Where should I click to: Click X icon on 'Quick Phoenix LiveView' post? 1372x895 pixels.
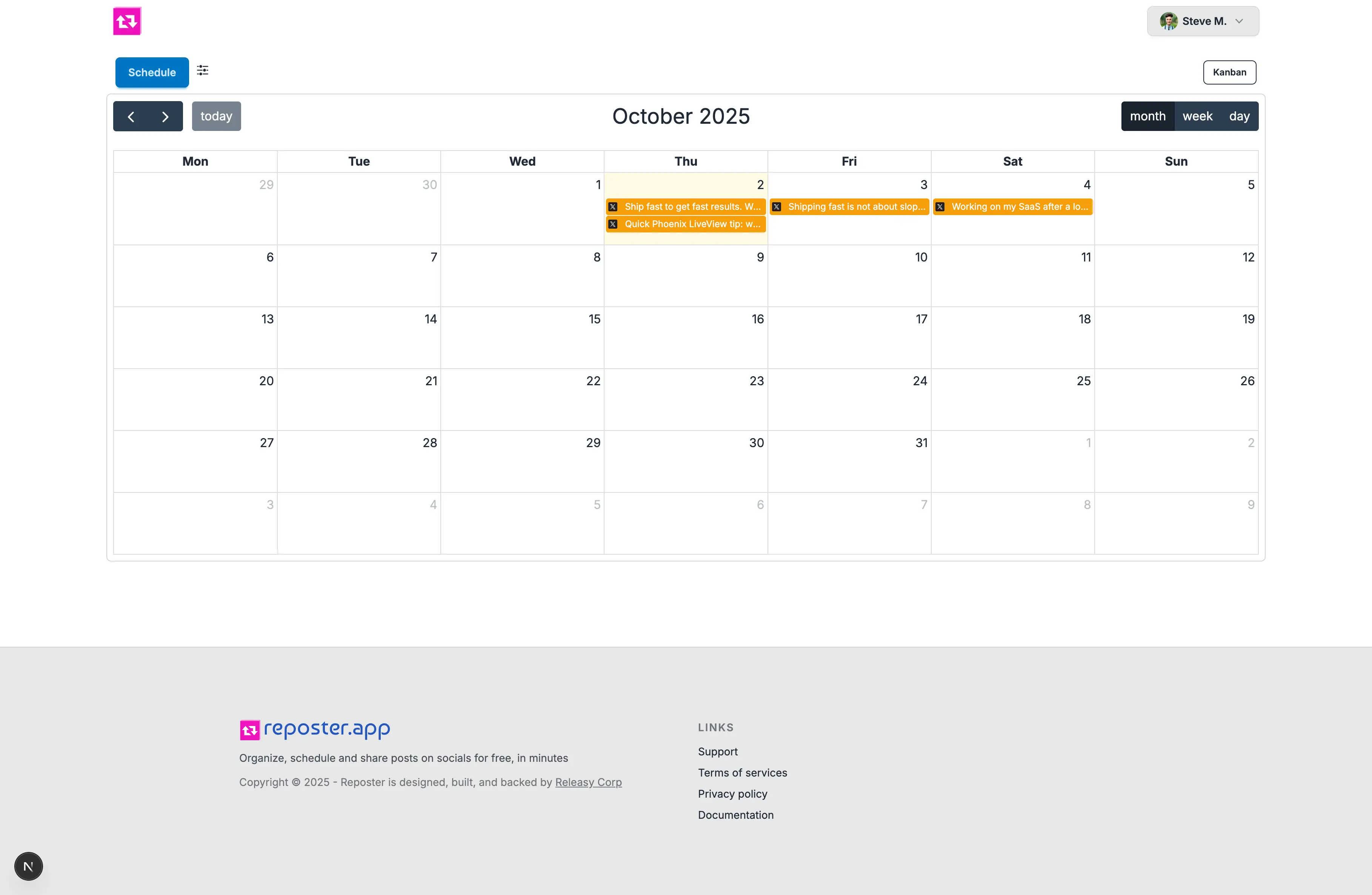click(x=614, y=224)
